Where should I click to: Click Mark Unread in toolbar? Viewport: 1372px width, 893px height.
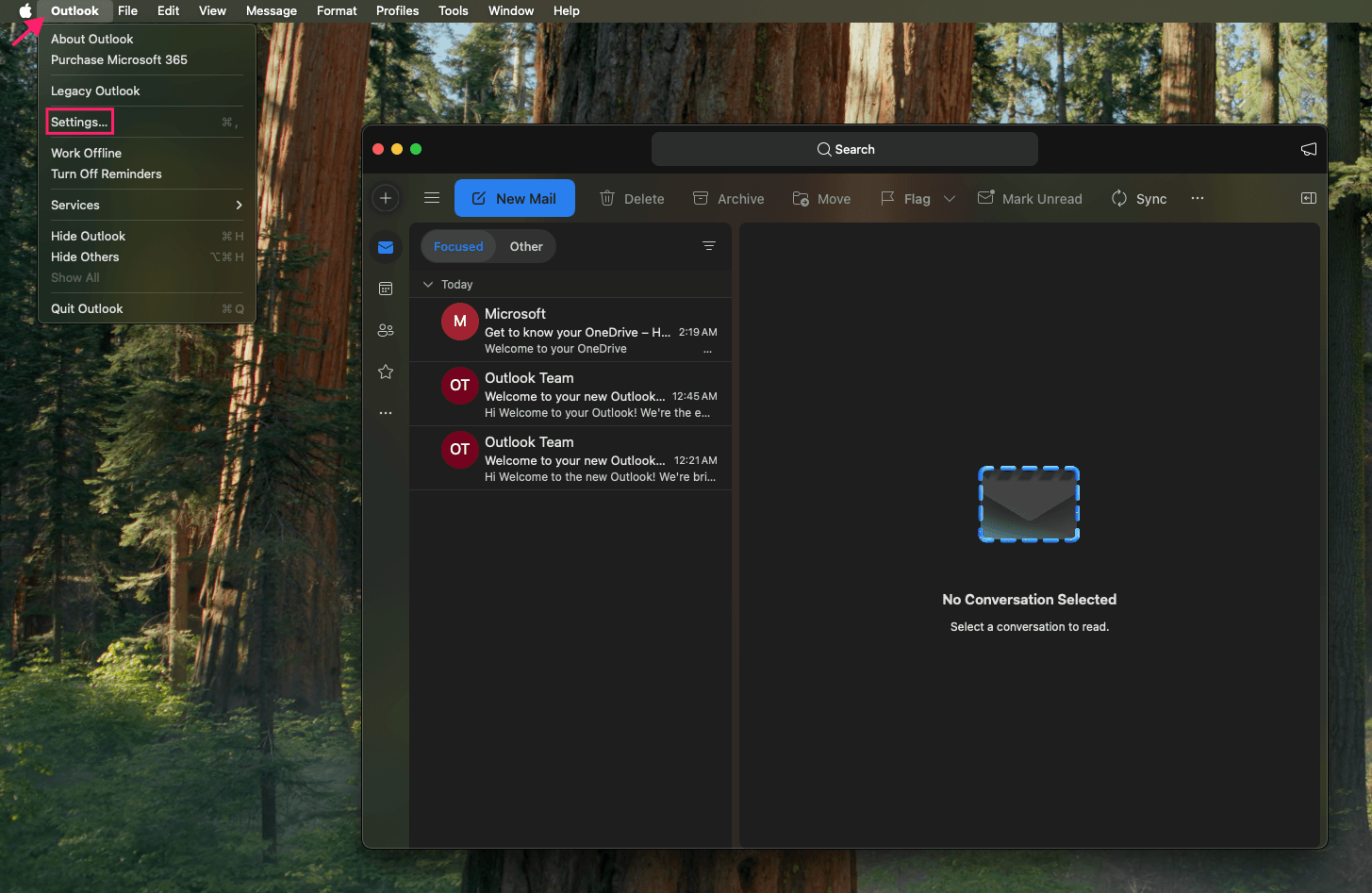click(x=1030, y=198)
